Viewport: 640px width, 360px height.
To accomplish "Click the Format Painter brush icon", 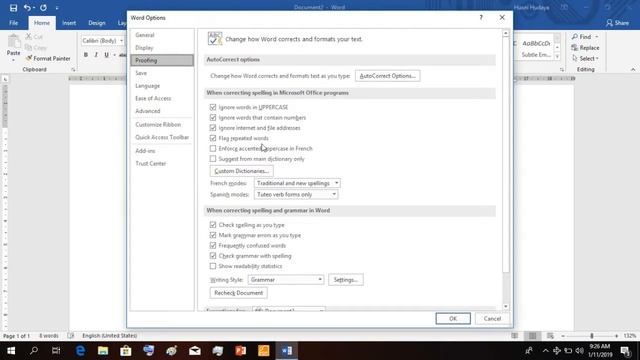I will click(29, 58).
